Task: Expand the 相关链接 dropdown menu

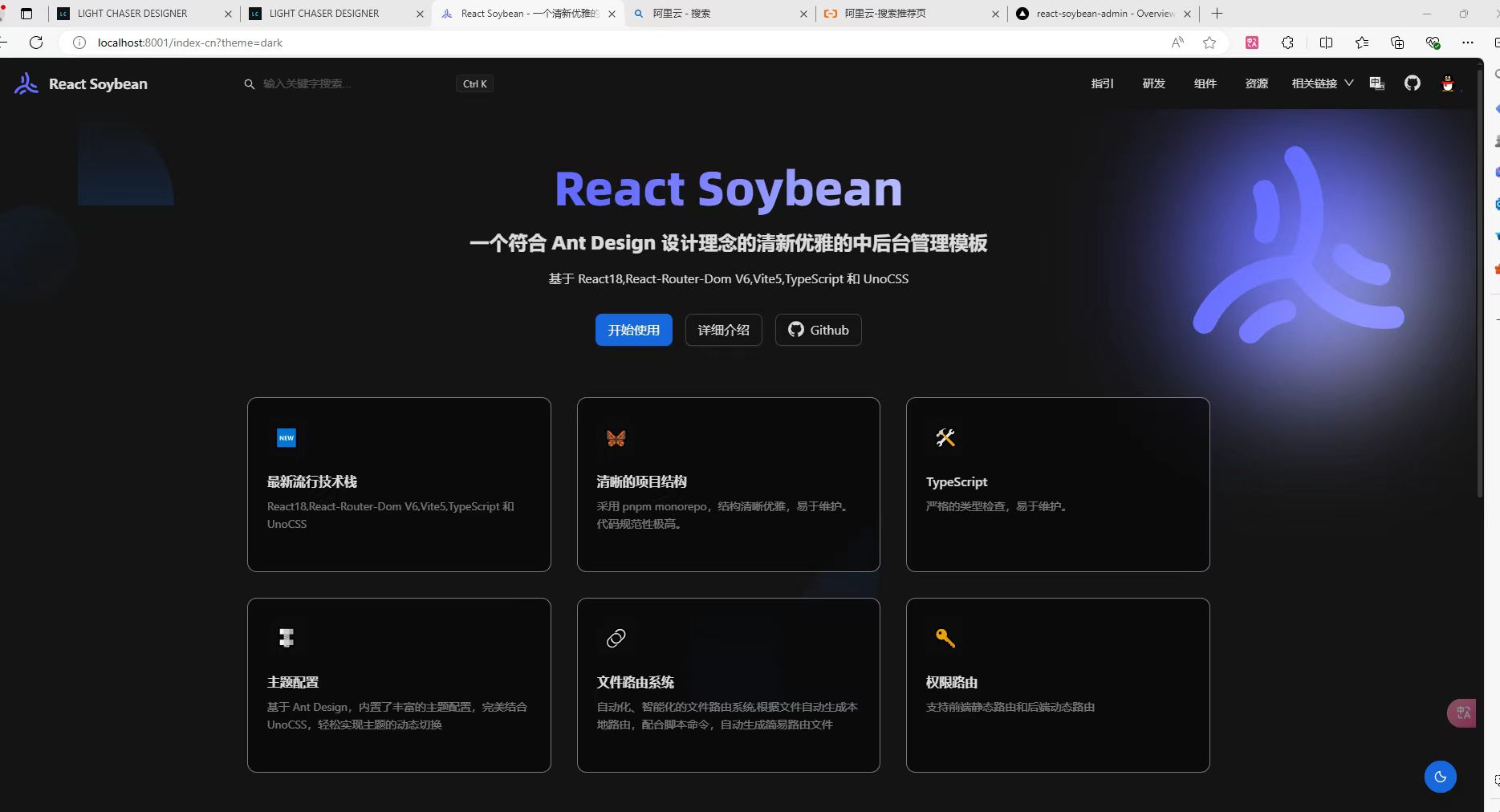Action: pos(1322,83)
